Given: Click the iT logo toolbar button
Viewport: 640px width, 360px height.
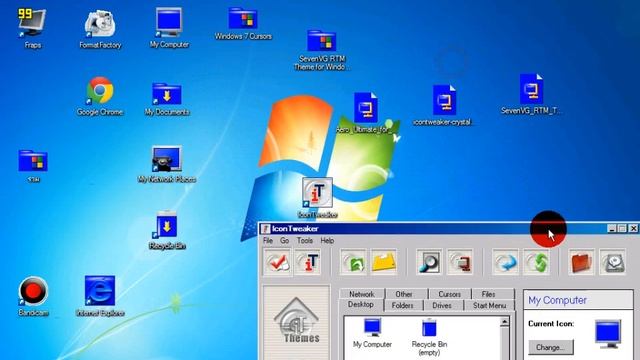Looking at the screenshot, I should (308, 262).
